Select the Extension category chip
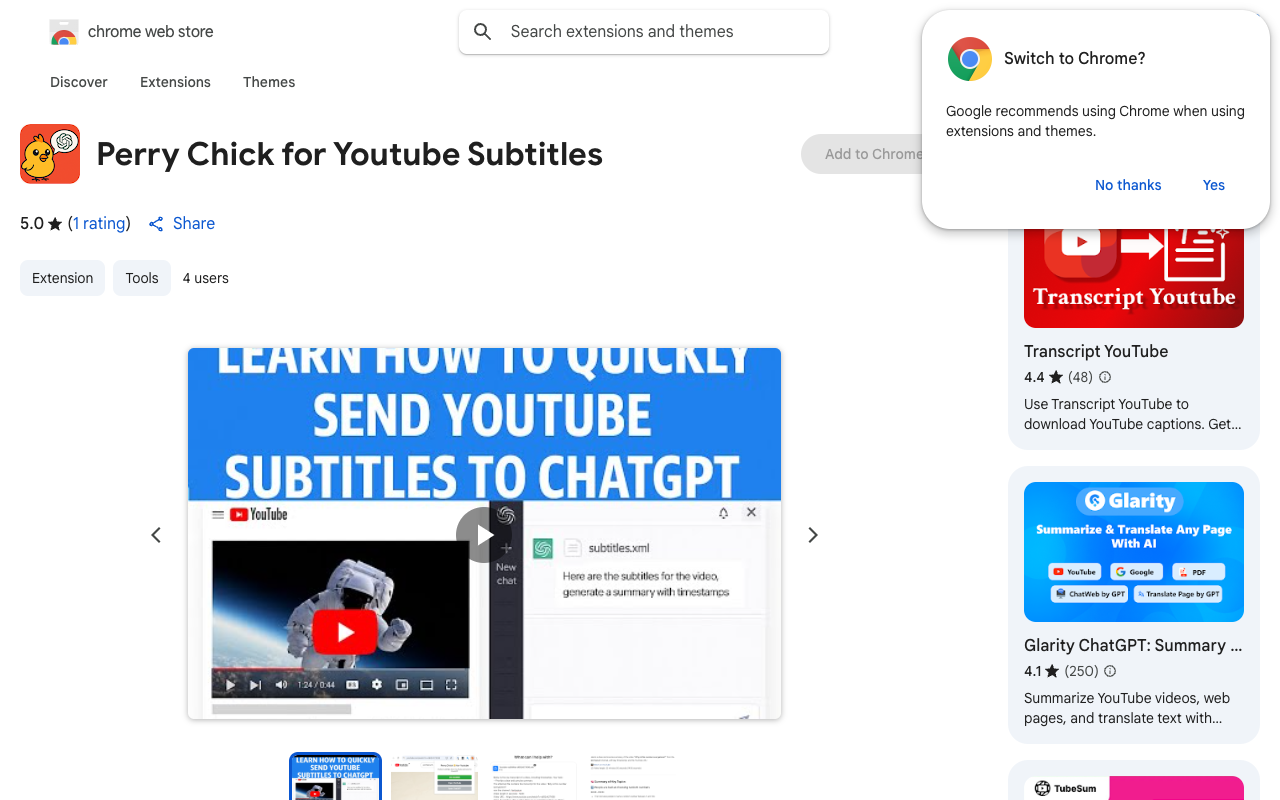1280x800 pixels. tap(62, 278)
